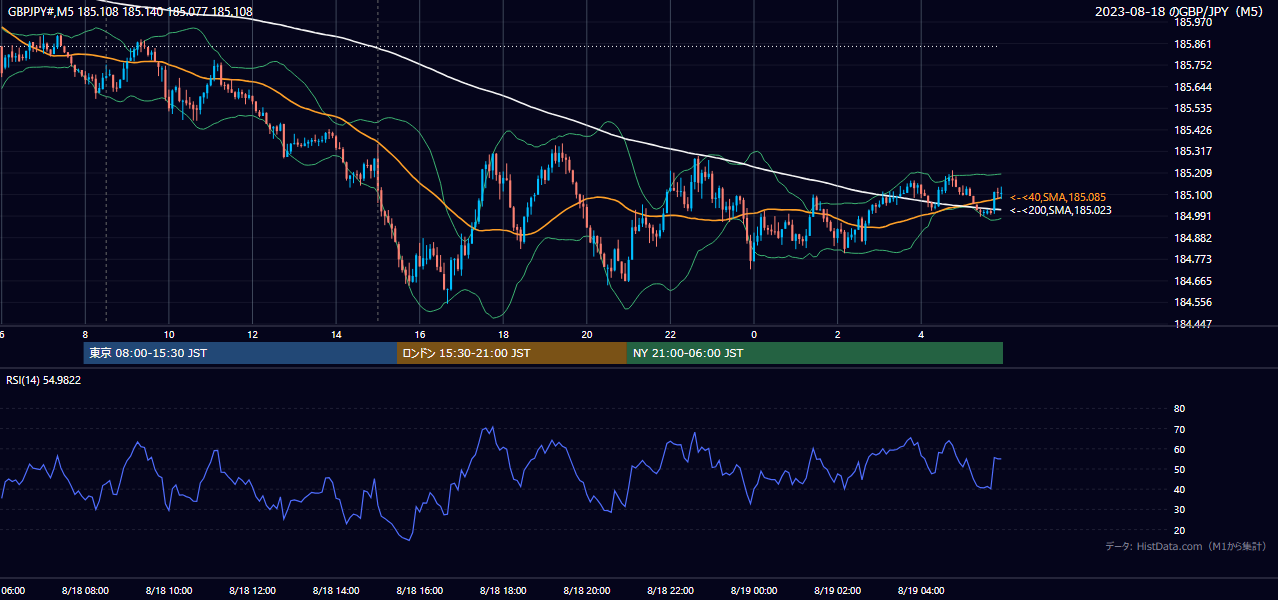1278x600 pixels.
Task: Click the bottom time label 8/19 04:00
Action: pos(921,591)
